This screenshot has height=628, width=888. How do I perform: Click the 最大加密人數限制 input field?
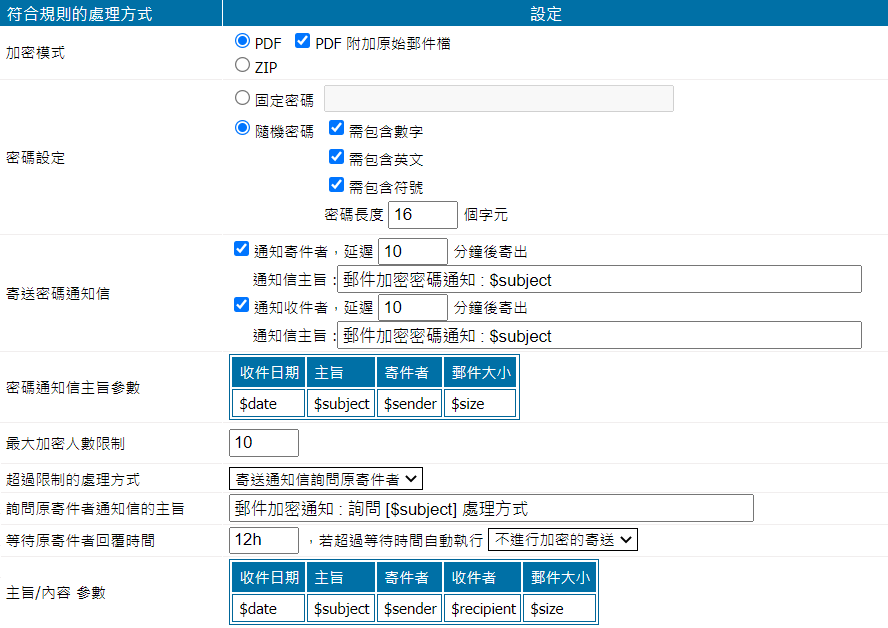[264, 443]
